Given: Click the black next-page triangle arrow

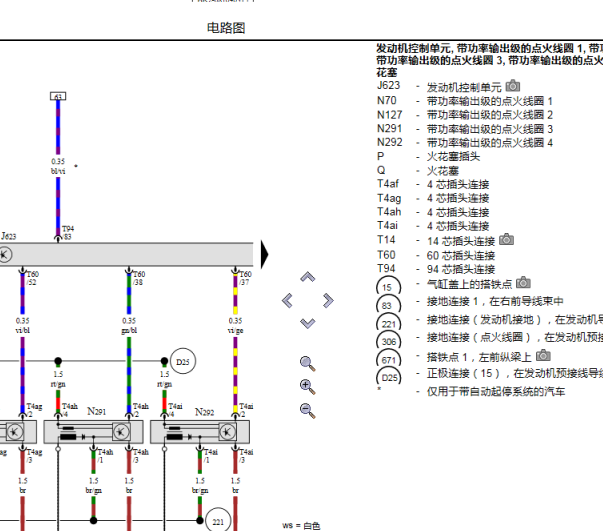Looking at the screenshot, I should [x=265, y=254].
